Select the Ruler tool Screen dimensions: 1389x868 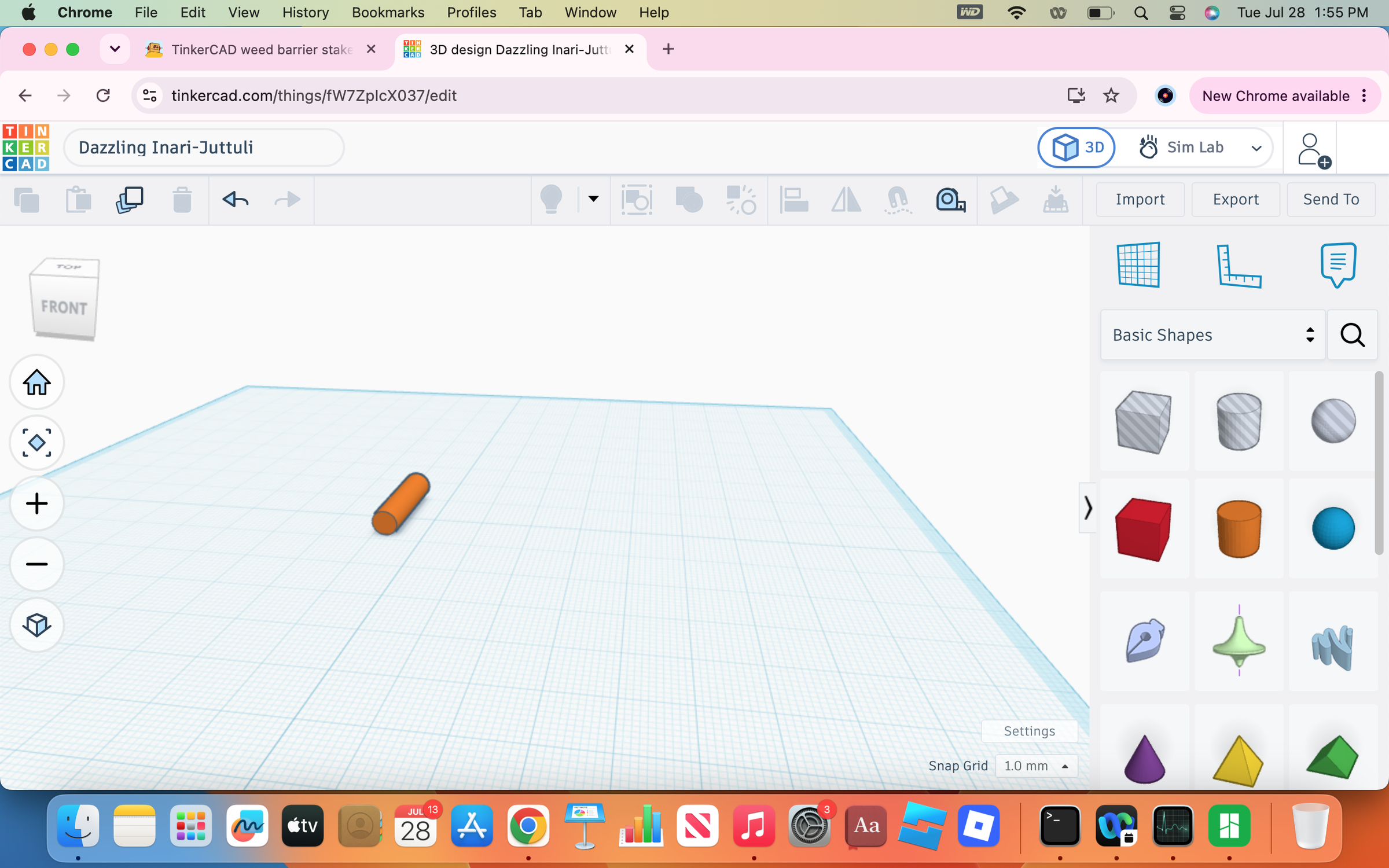point(1239,266)
